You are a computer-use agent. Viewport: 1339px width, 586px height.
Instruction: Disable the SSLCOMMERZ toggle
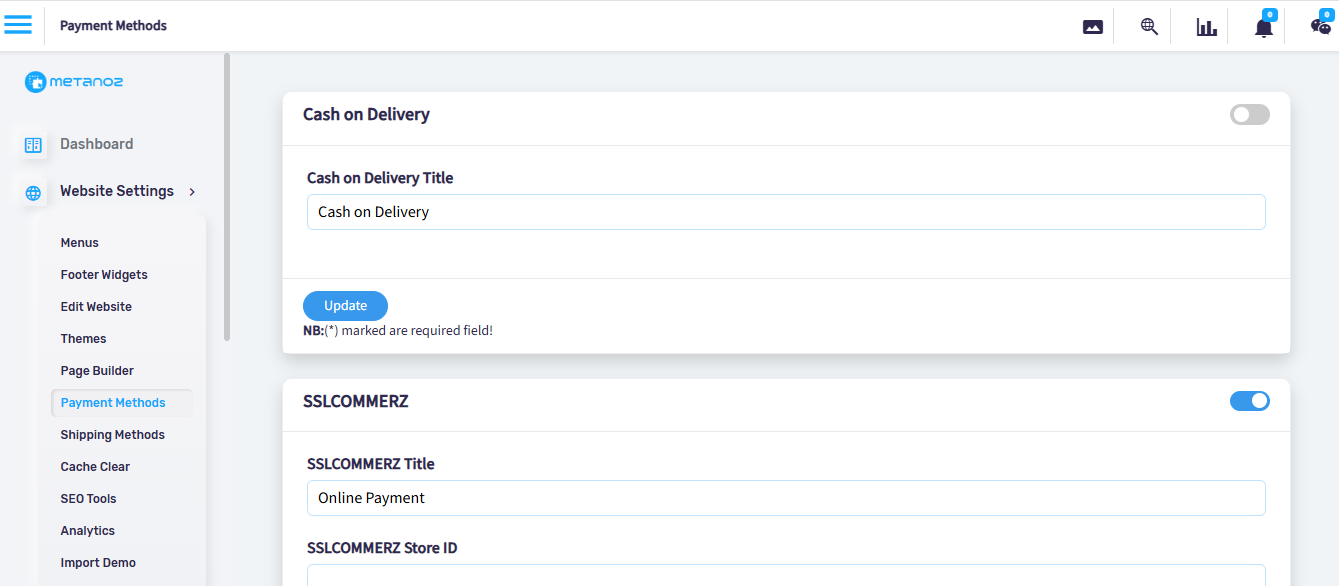point(1249,401)
